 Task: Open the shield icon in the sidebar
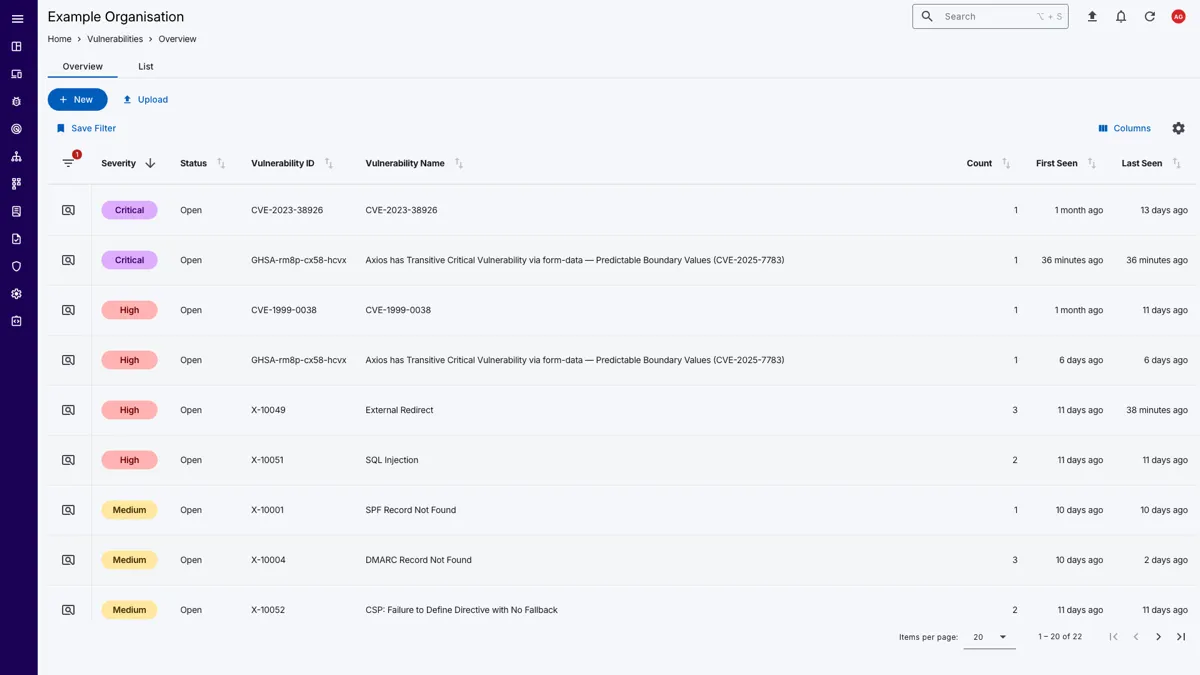[17, 267]
